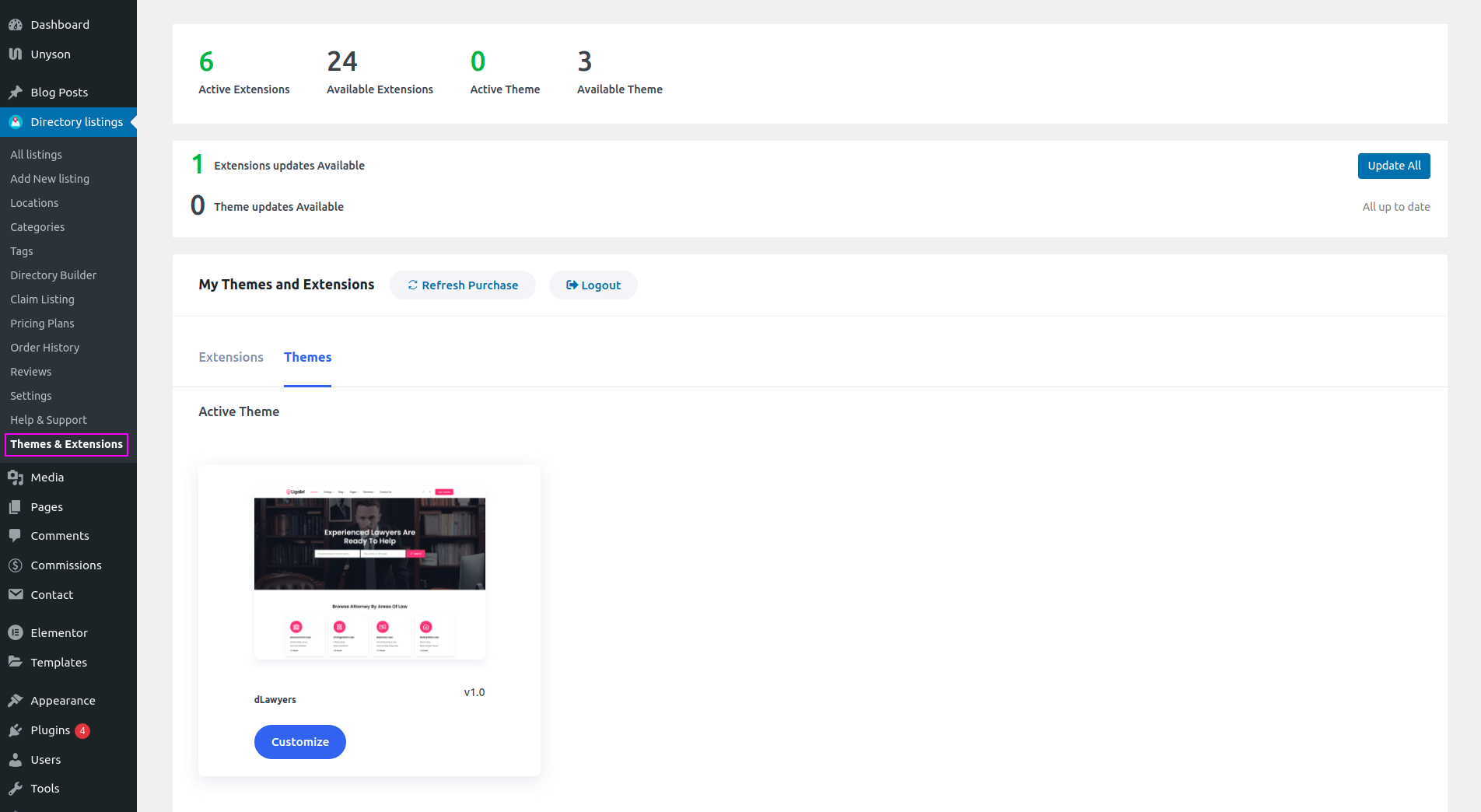This screenshot has width=1481, height=812.
Task: Click the dLawyers theme preview thumbnail
Action: [369, 573]
